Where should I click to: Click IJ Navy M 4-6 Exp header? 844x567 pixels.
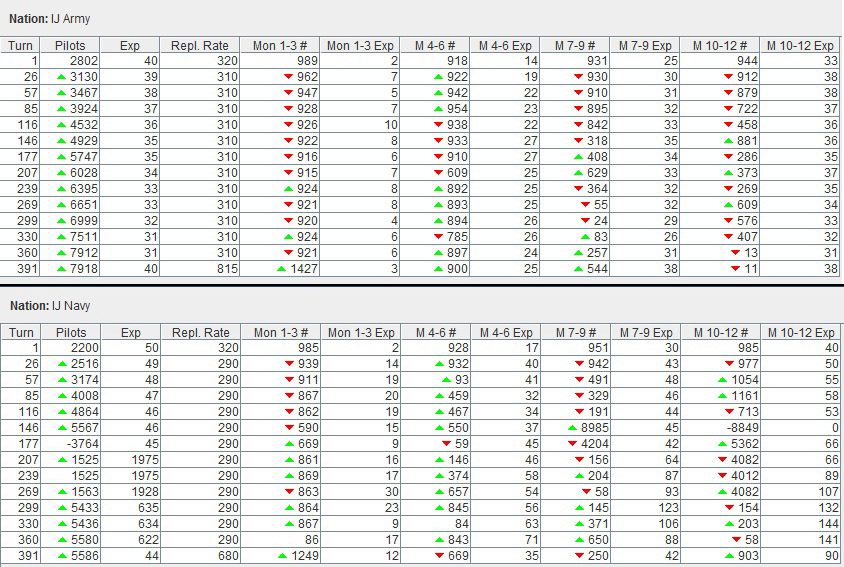click(x=506, y=332)
